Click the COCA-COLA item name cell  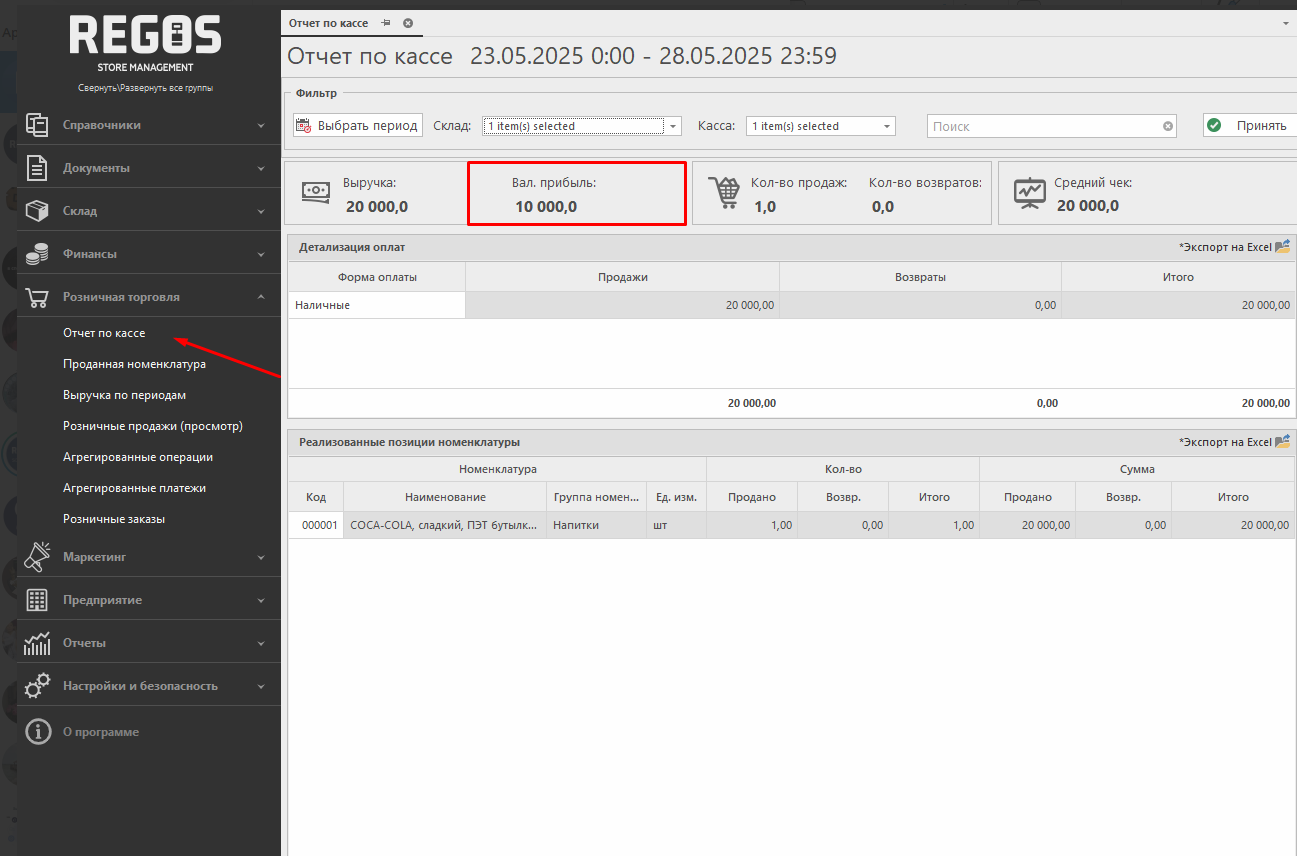click(444, 525)
